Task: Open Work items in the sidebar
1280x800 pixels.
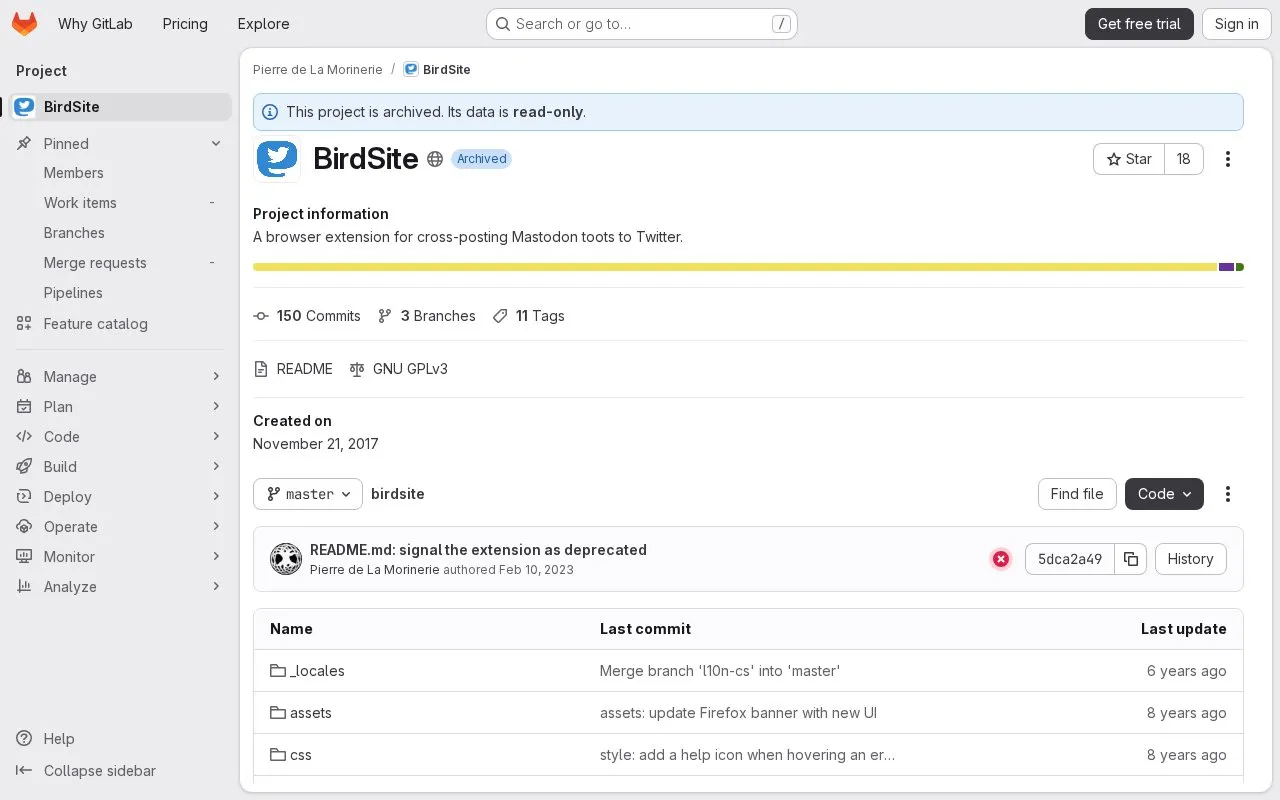Action: tap(120, 203)
